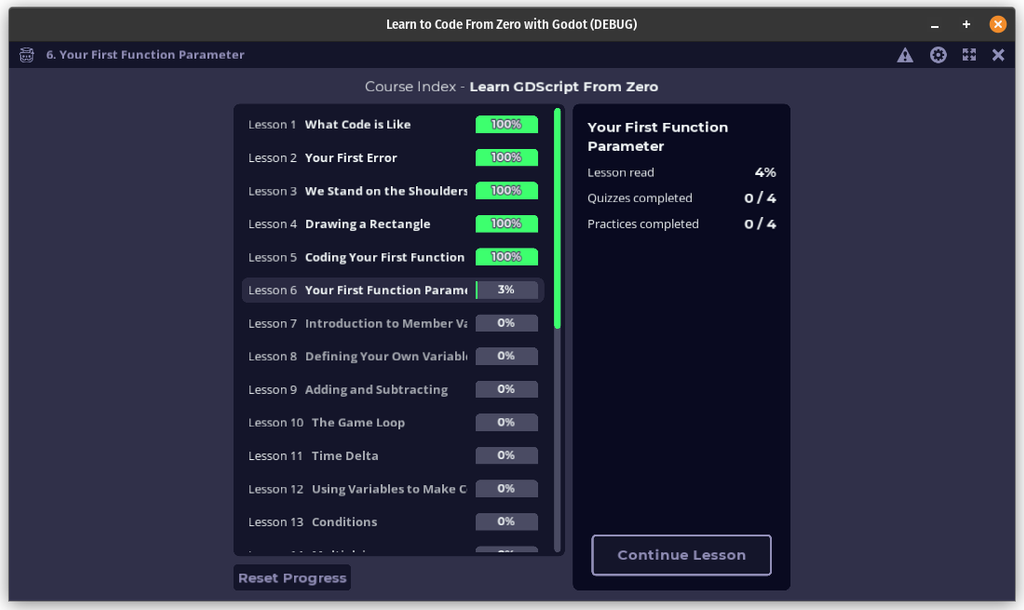1024x610 pixels.
Task: Toggle fullscreen icon in header
Action: pyautogui.click(x=969, y=55)
